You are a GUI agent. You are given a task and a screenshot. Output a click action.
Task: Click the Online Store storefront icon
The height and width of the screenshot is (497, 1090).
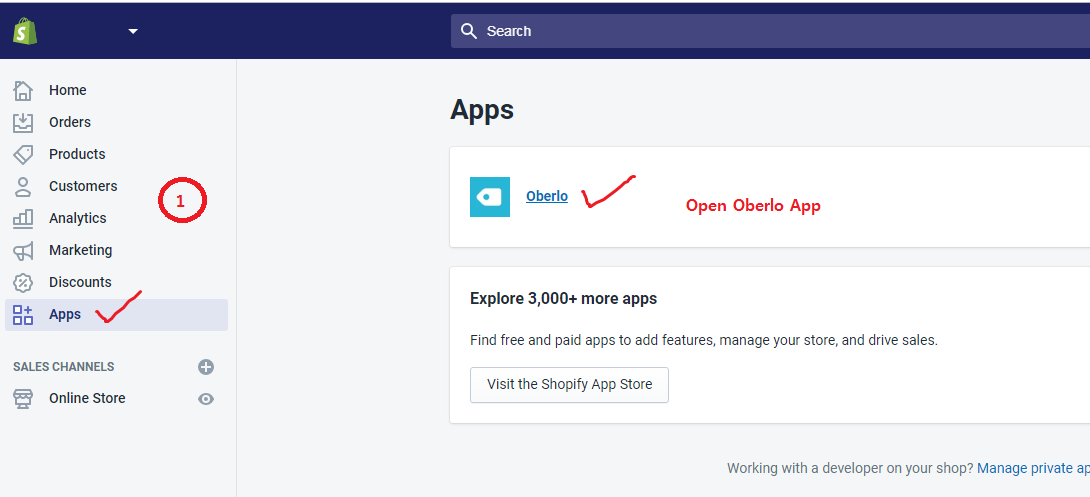(x=23, y=399)
